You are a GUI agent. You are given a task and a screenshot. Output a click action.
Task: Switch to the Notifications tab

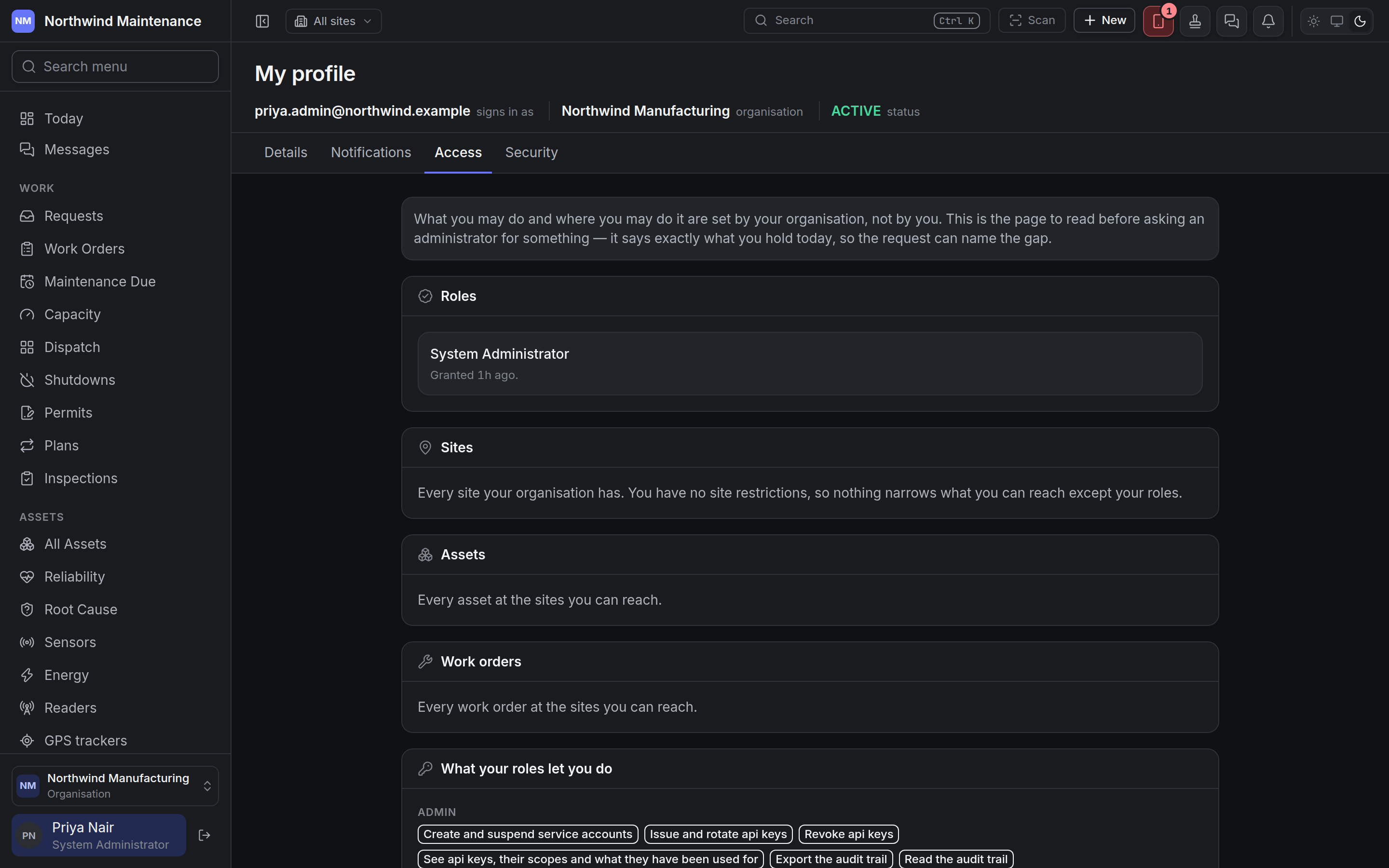point(371,153)
